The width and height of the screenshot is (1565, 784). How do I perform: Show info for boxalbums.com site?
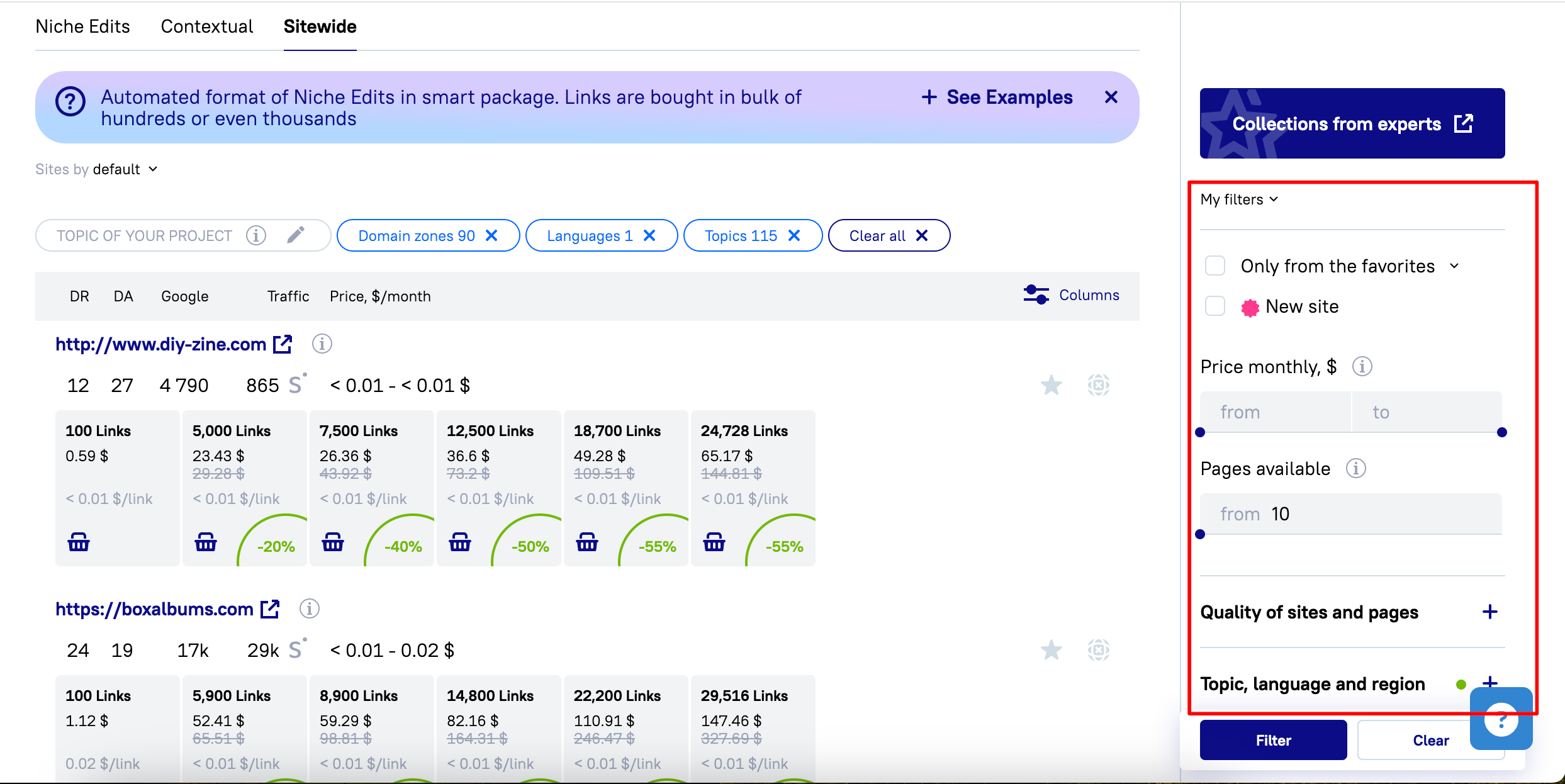pyautogui.click(x=310, y=609)
